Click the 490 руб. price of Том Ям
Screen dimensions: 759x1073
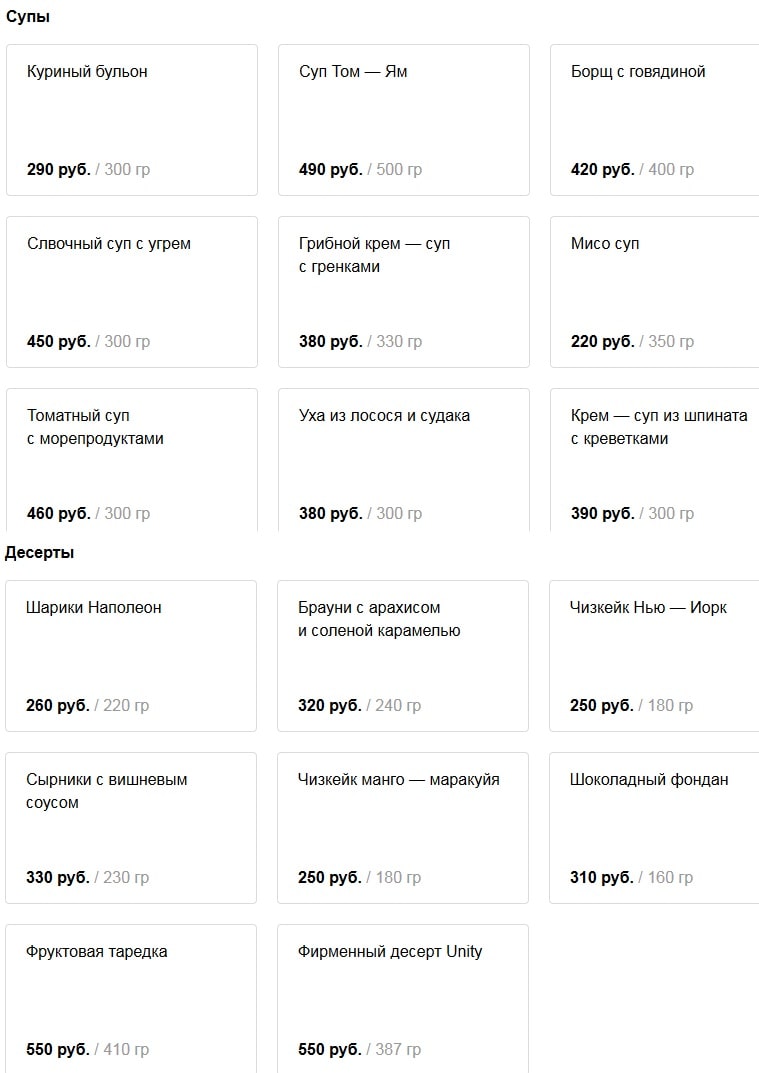[x=331, y=169]
